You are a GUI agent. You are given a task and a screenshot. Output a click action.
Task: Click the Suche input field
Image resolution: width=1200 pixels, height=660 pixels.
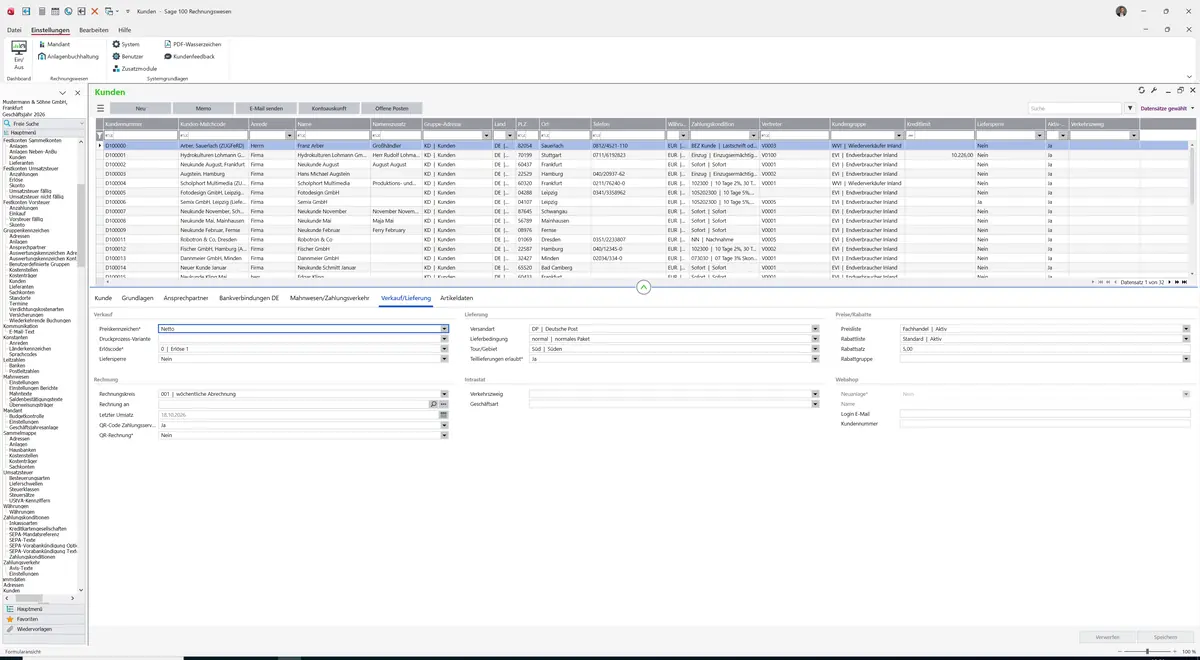[x=1075, y=108]
